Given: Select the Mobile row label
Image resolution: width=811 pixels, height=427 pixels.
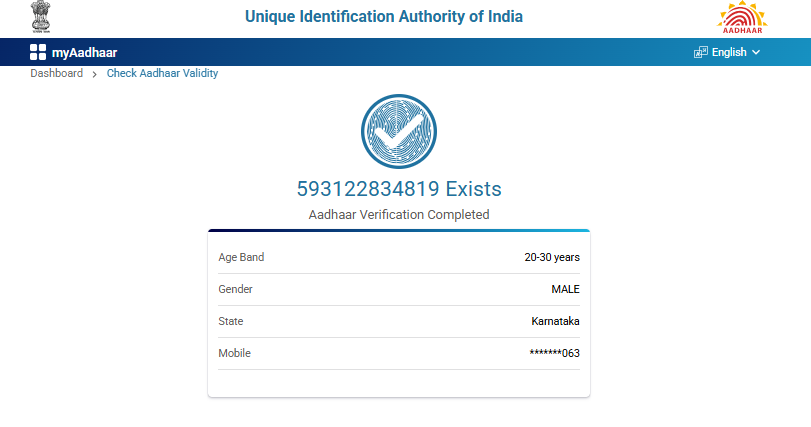Looking at the screenshot, I should pos(234,353).
